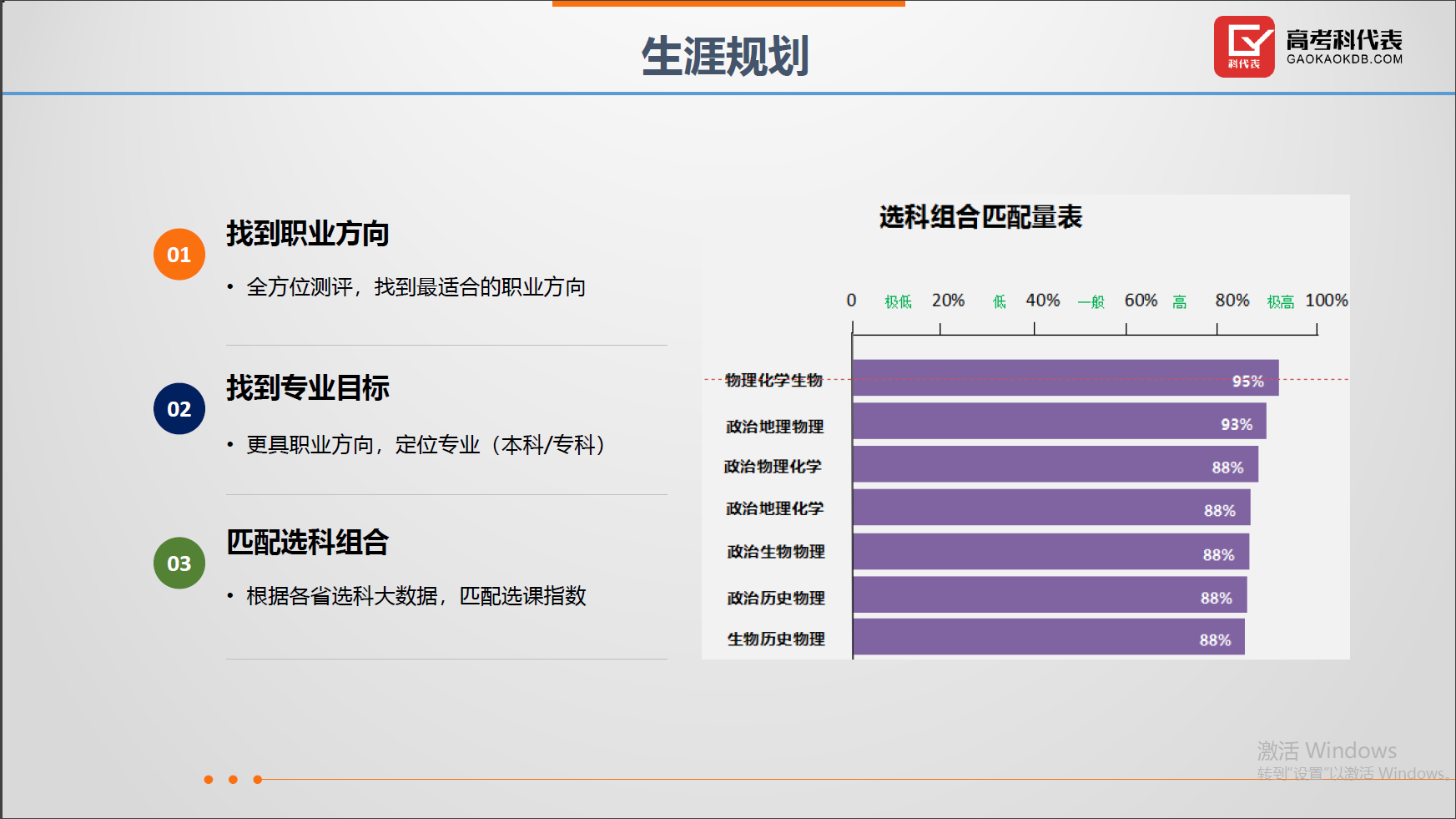
Task: Click the 95% bar for 物理化学生物
Action: (1065, 378)
